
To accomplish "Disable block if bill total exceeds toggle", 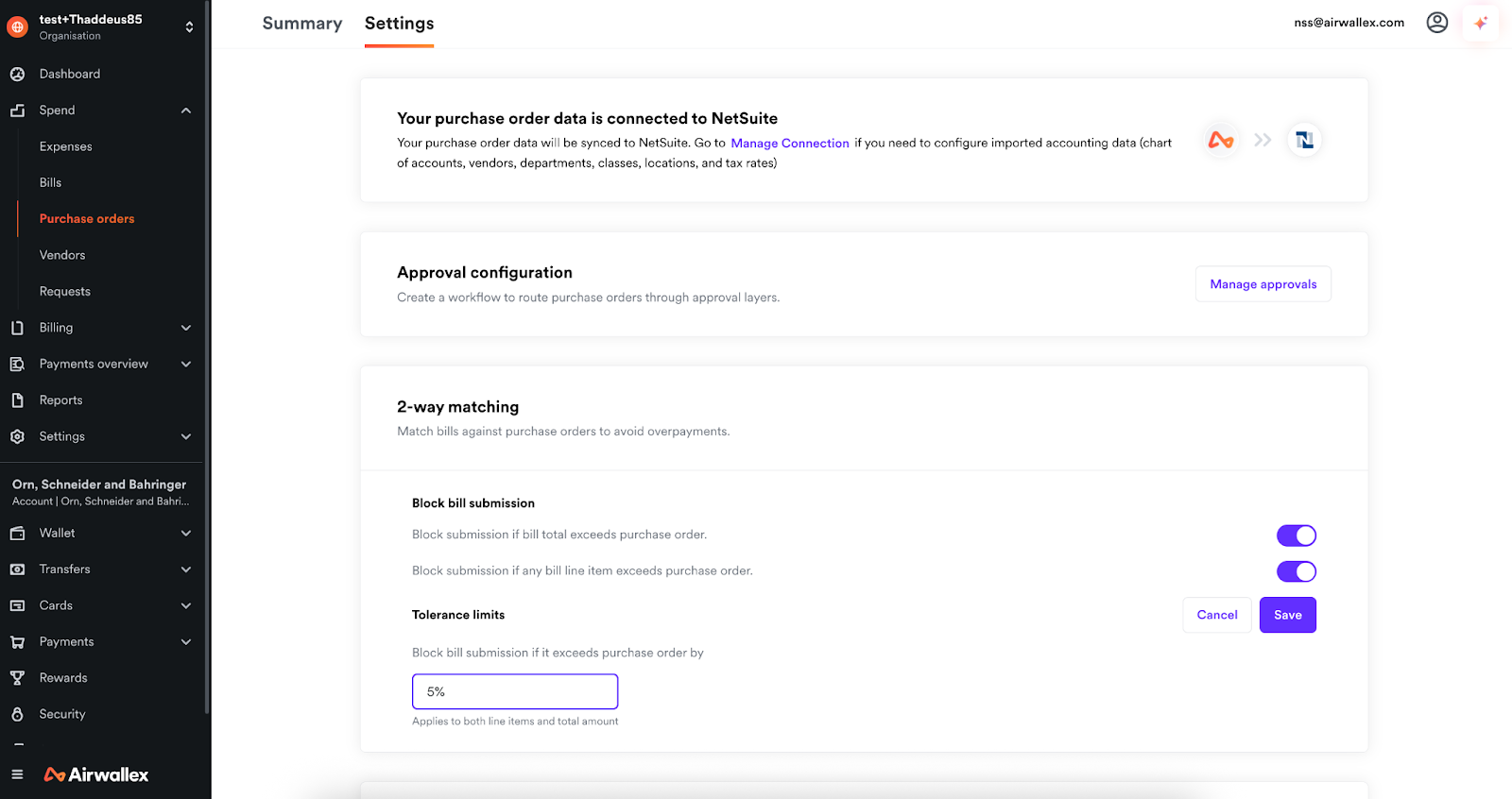I will coord(1296,535).
